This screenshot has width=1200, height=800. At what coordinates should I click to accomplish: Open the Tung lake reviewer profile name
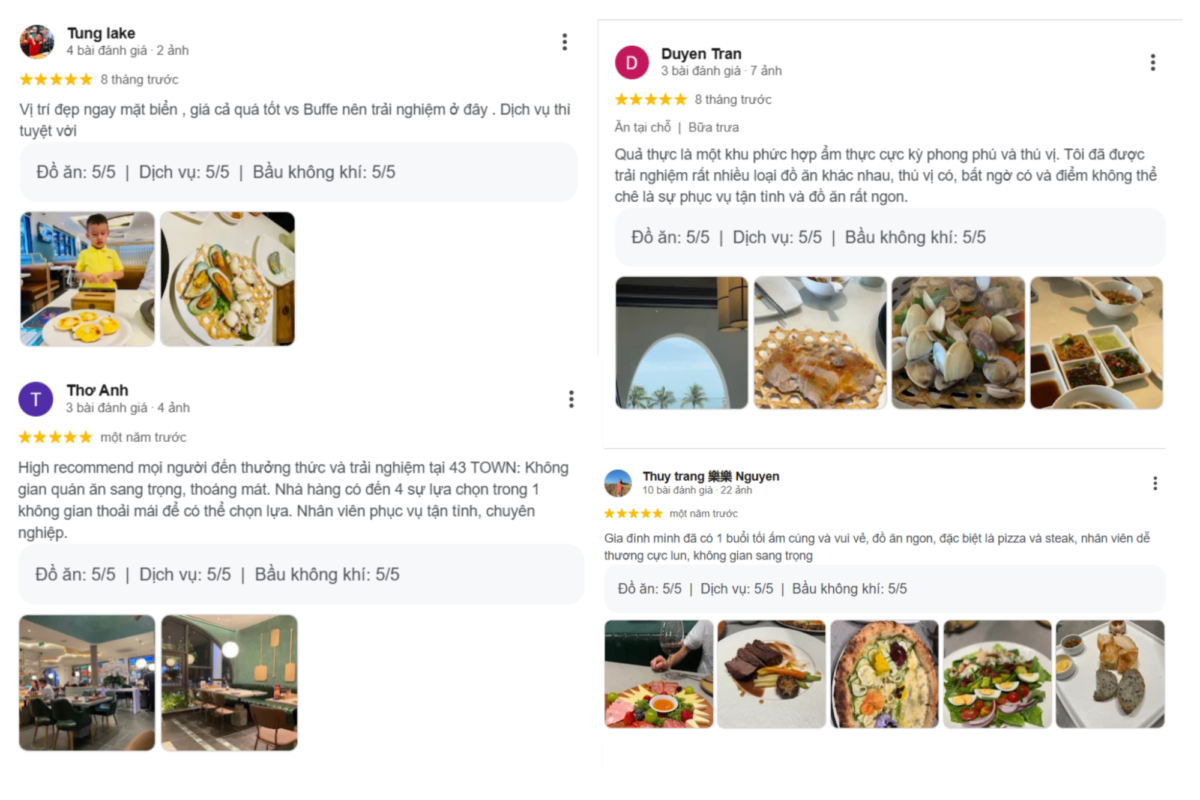tap(101, 33)
